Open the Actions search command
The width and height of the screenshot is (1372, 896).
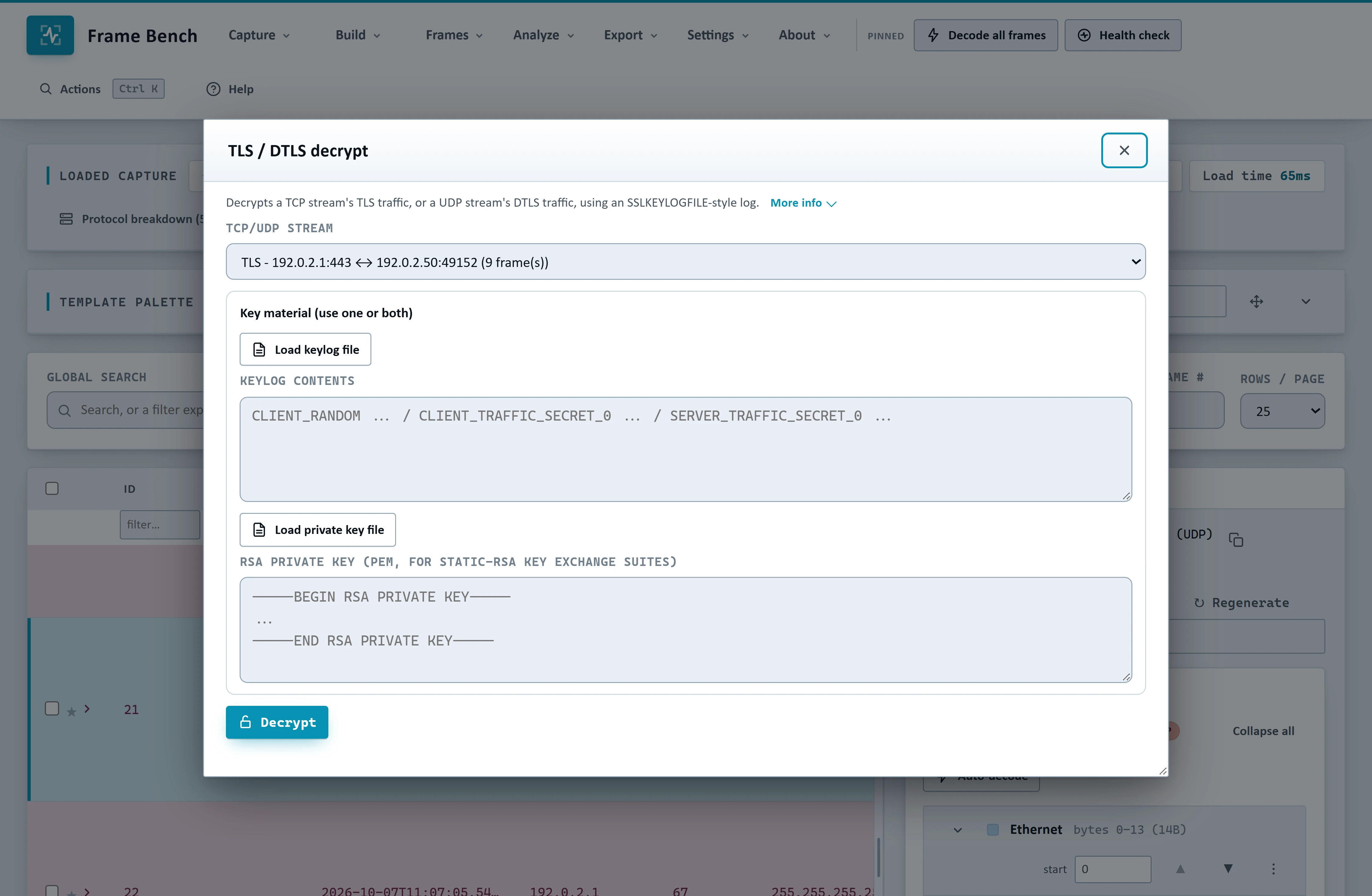point(102,89)
